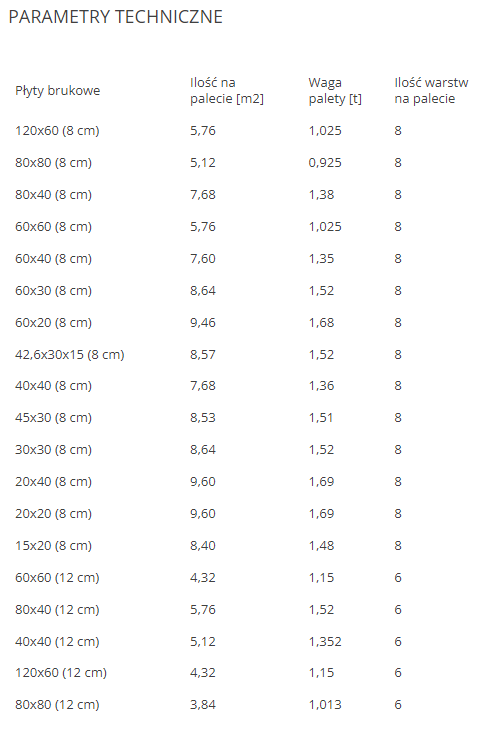Click the 1,51 pallet weight value
The width and height of the screenshot is (480, 738).
321,417
